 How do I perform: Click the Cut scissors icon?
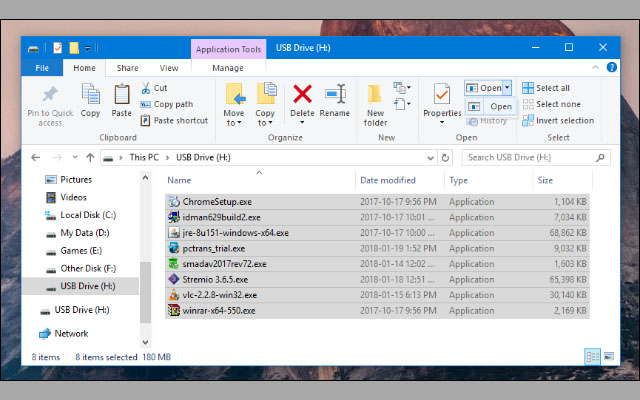pyautogui.click(x=146, y=88)
